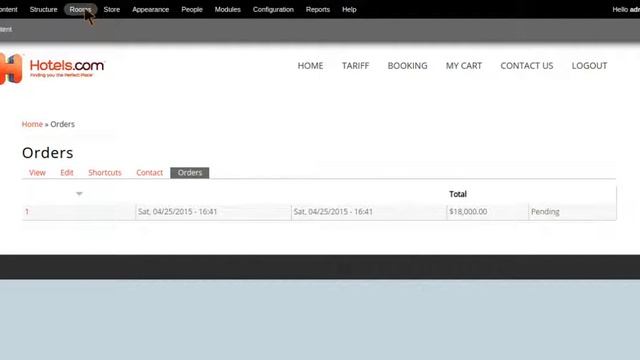Click the Total column header
Viewport: 640px width, 360px height.
tap(458, 194)
